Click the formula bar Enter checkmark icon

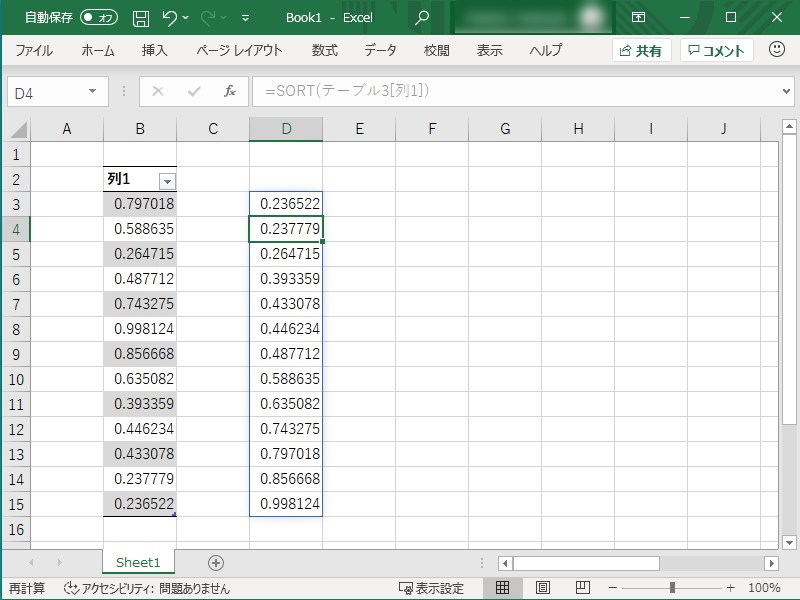tap(194, 92)
